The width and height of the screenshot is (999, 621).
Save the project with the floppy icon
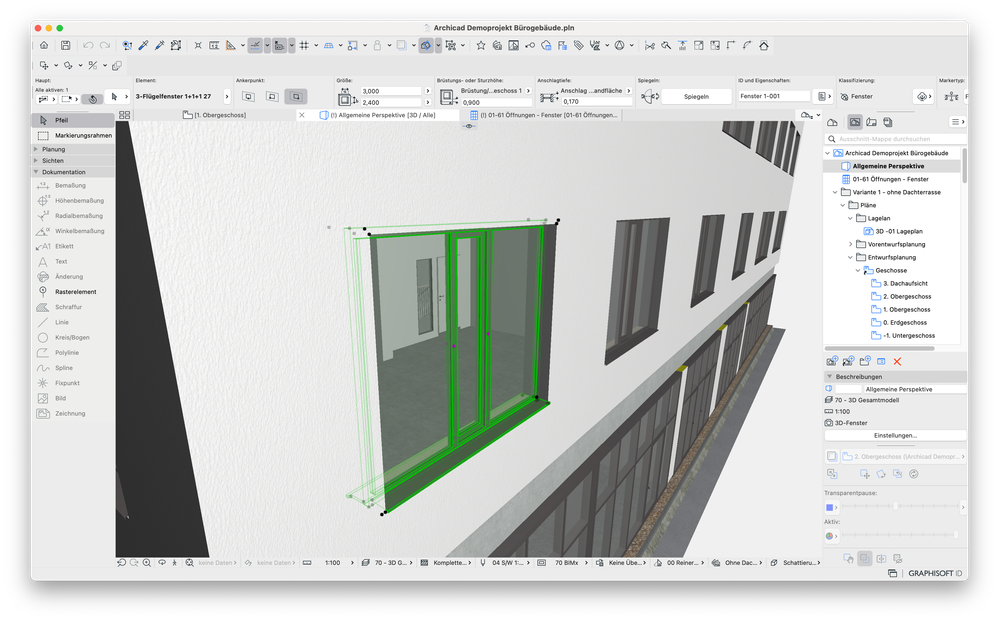click(66, 45)
